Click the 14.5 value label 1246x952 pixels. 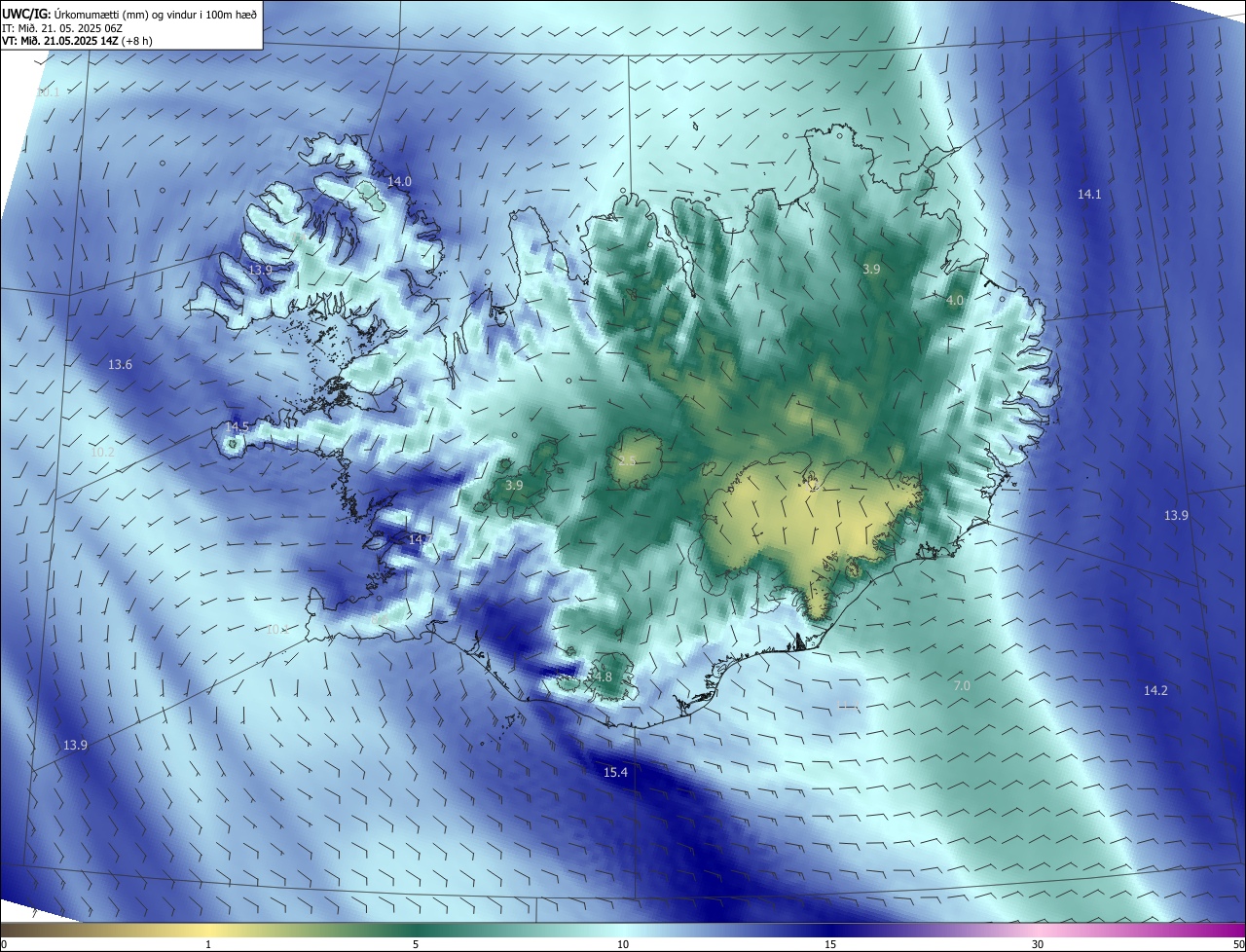coord(237,427)
